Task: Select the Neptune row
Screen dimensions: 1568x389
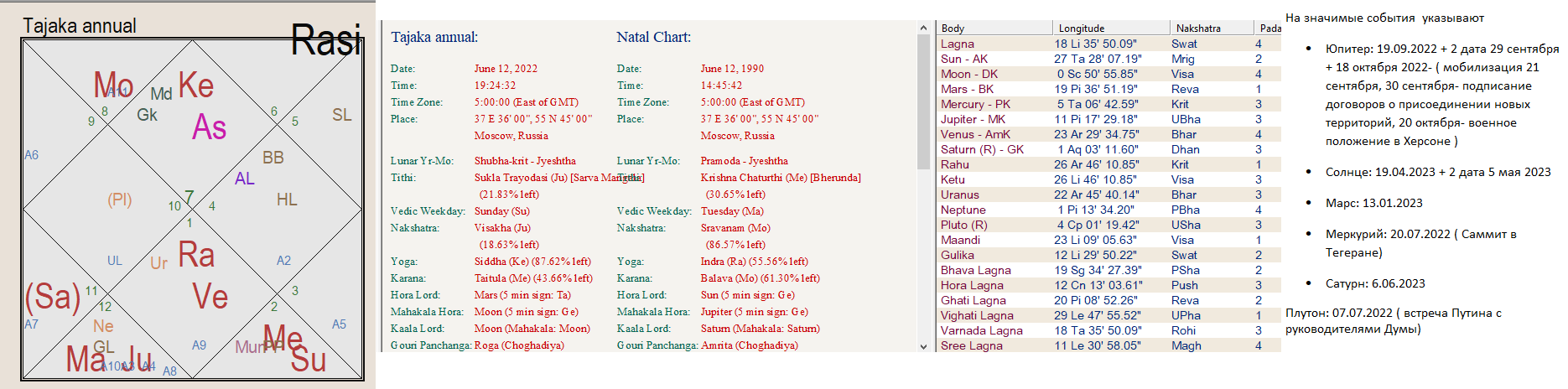Action: [1109, 210]
